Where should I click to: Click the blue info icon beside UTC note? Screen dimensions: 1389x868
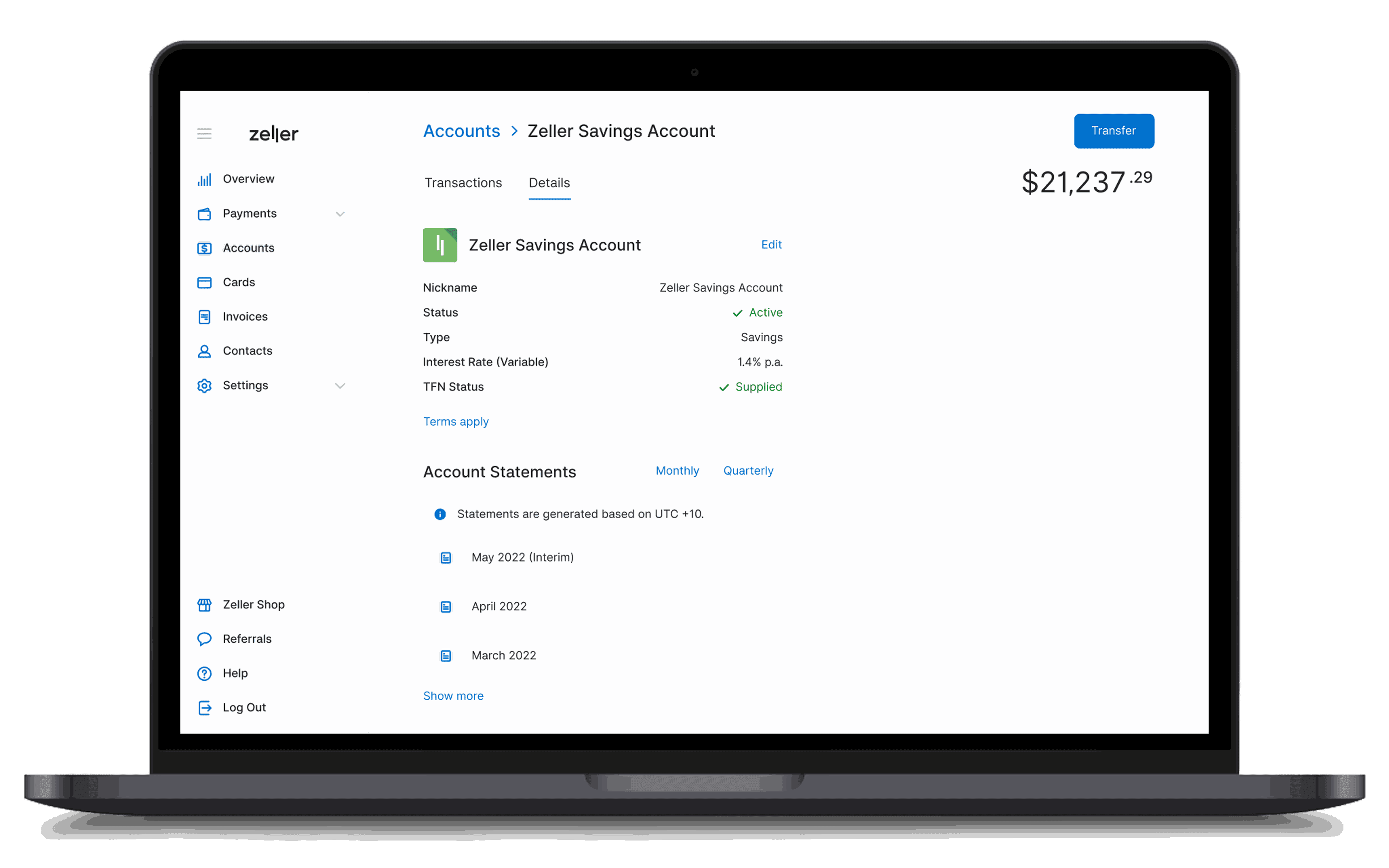click(439, 514)
